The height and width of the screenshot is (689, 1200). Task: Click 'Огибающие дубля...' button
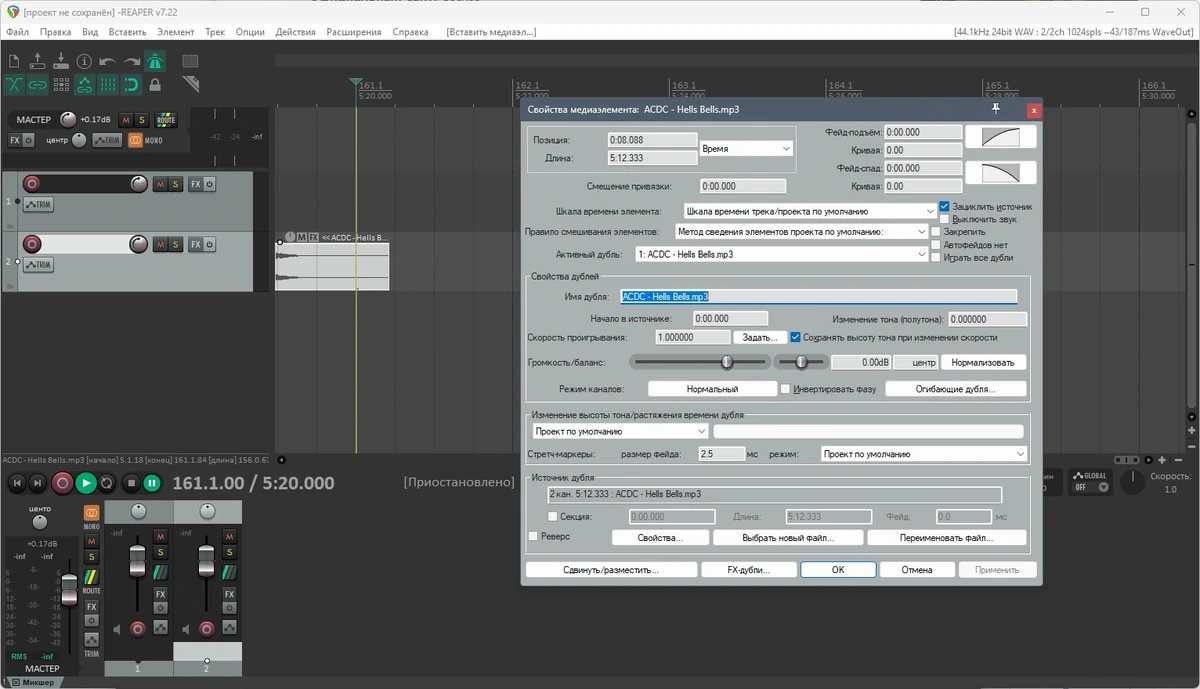tap(956, 389)
